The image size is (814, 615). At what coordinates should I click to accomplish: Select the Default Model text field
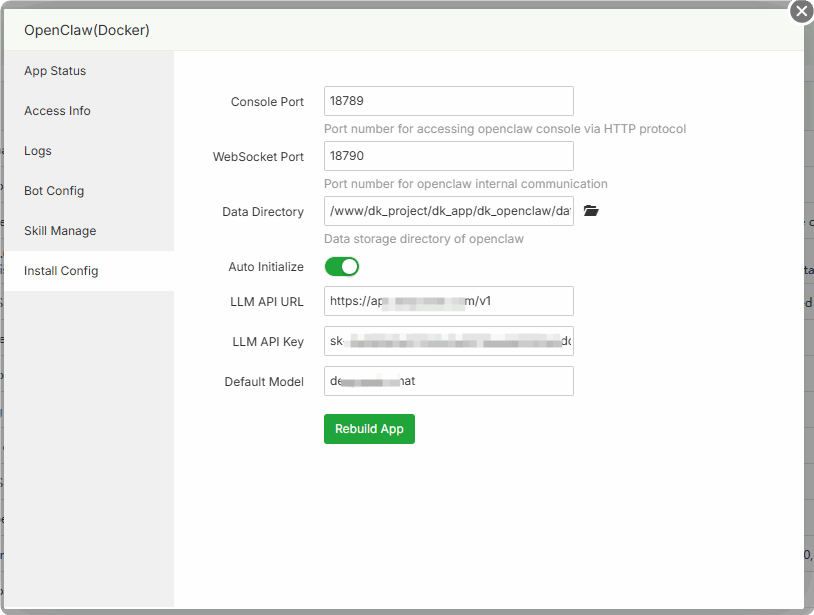[x=448, y=381]
